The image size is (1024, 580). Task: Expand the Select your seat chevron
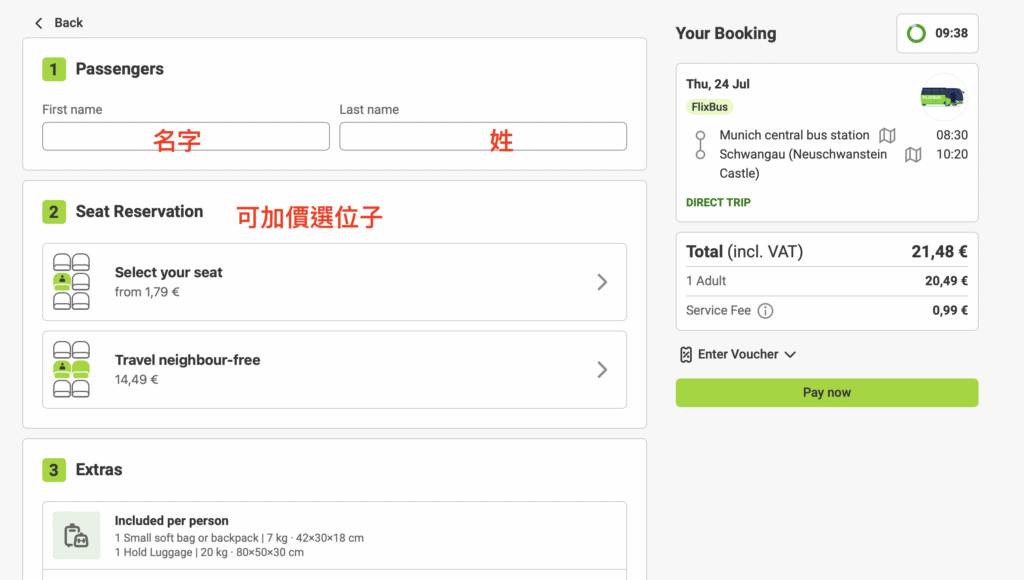tap(602, 282)
